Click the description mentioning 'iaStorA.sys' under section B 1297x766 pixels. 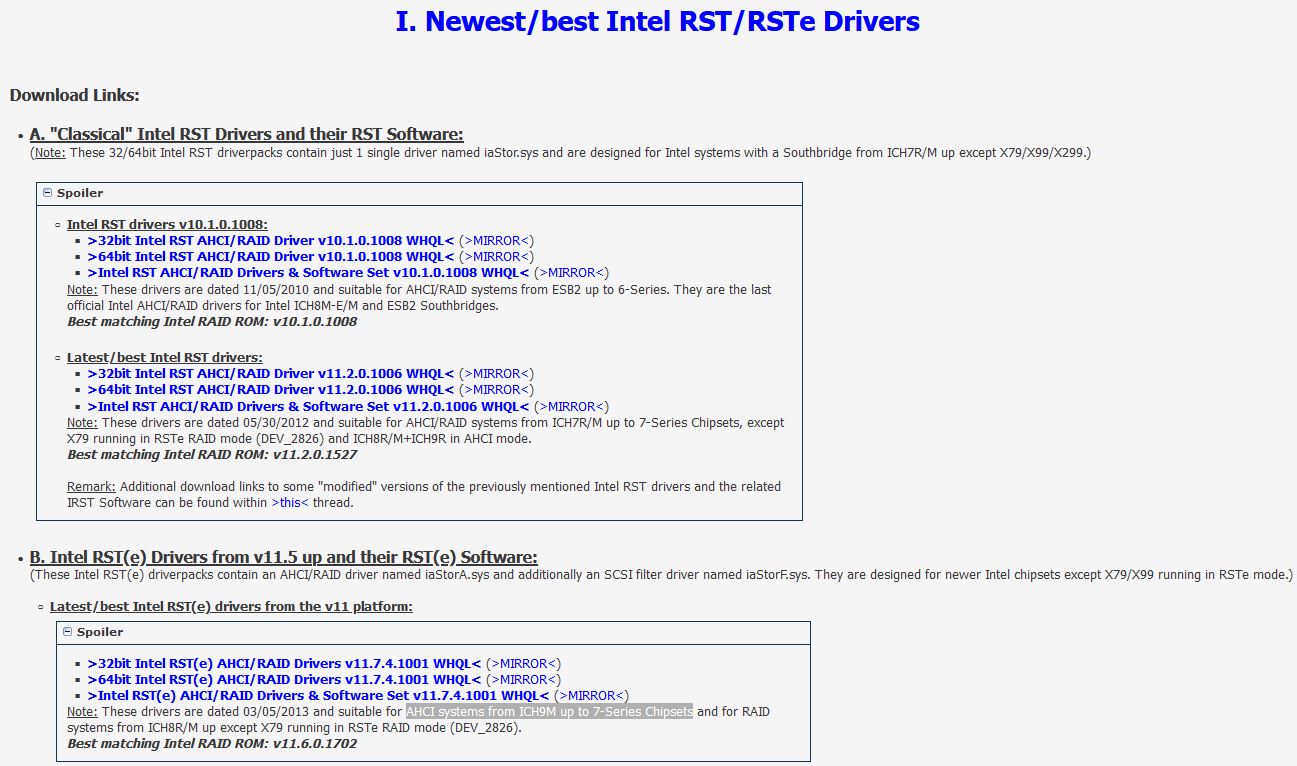(661, 575)
